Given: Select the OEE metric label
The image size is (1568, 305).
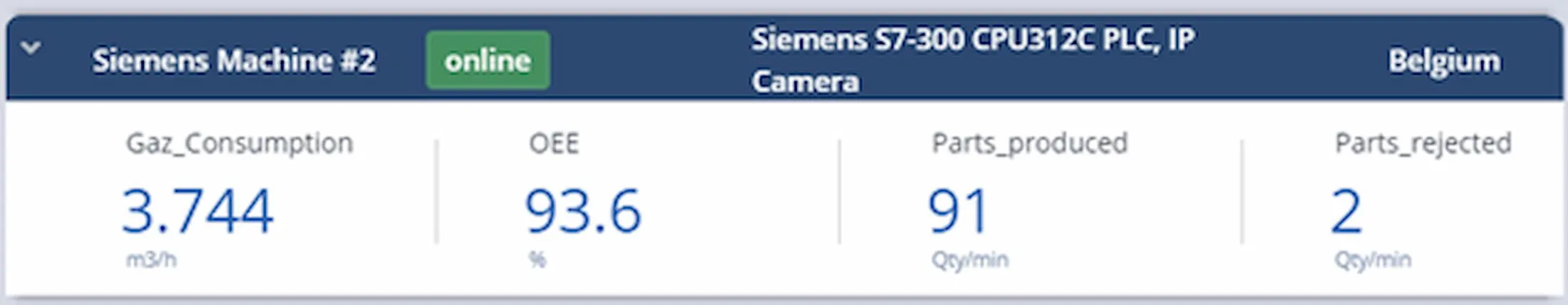Looking at the screenshot, I should coord(554,143).
